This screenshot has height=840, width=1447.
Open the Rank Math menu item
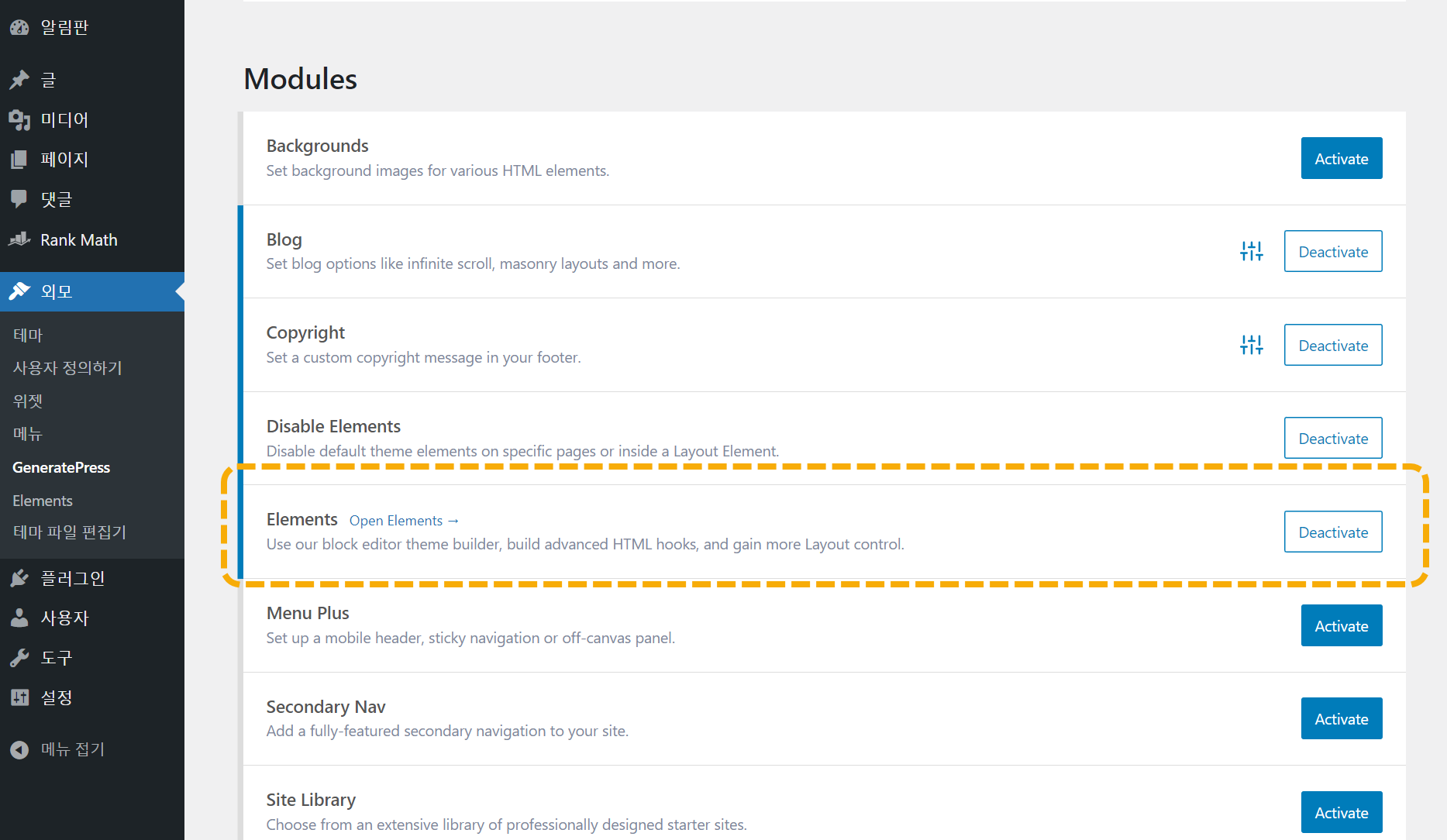92,239
